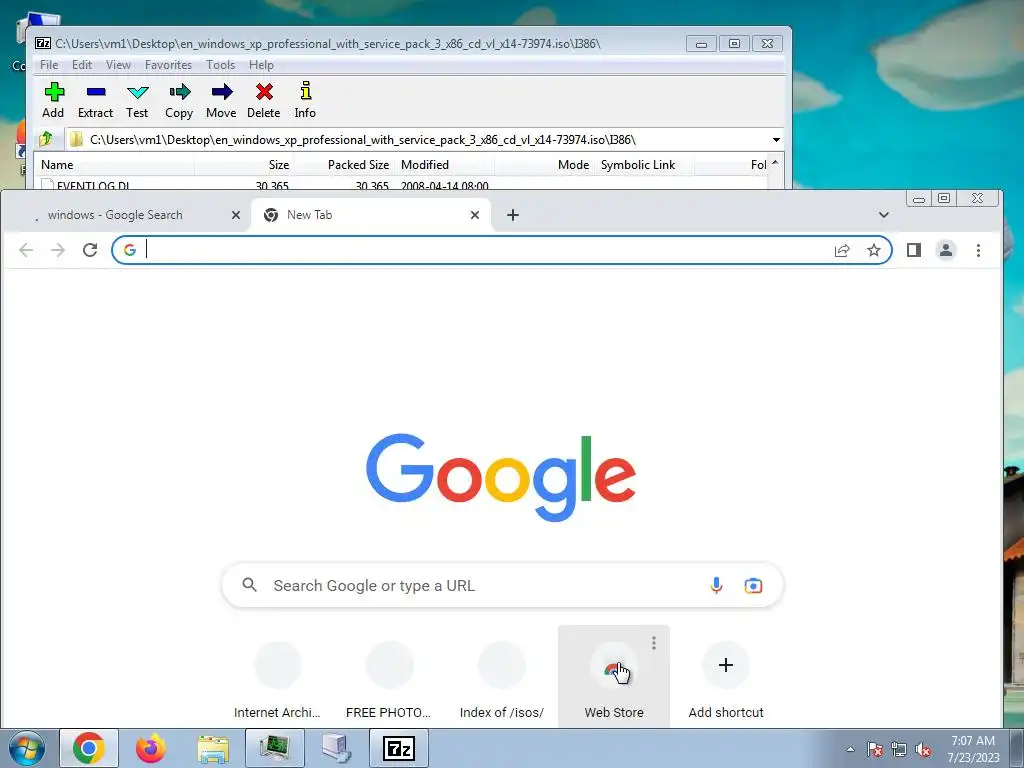Open the Action Center flag tray icon

(874, 750)
